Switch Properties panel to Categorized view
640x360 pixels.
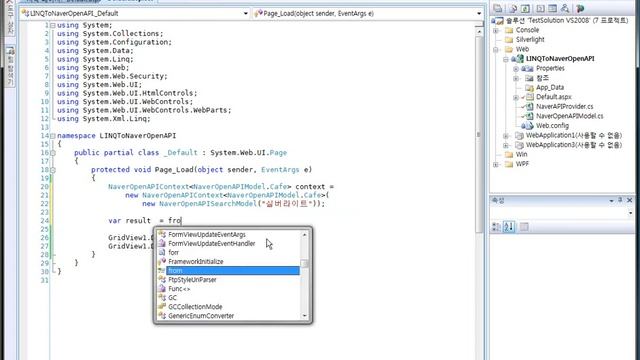[x=496, y=227]
